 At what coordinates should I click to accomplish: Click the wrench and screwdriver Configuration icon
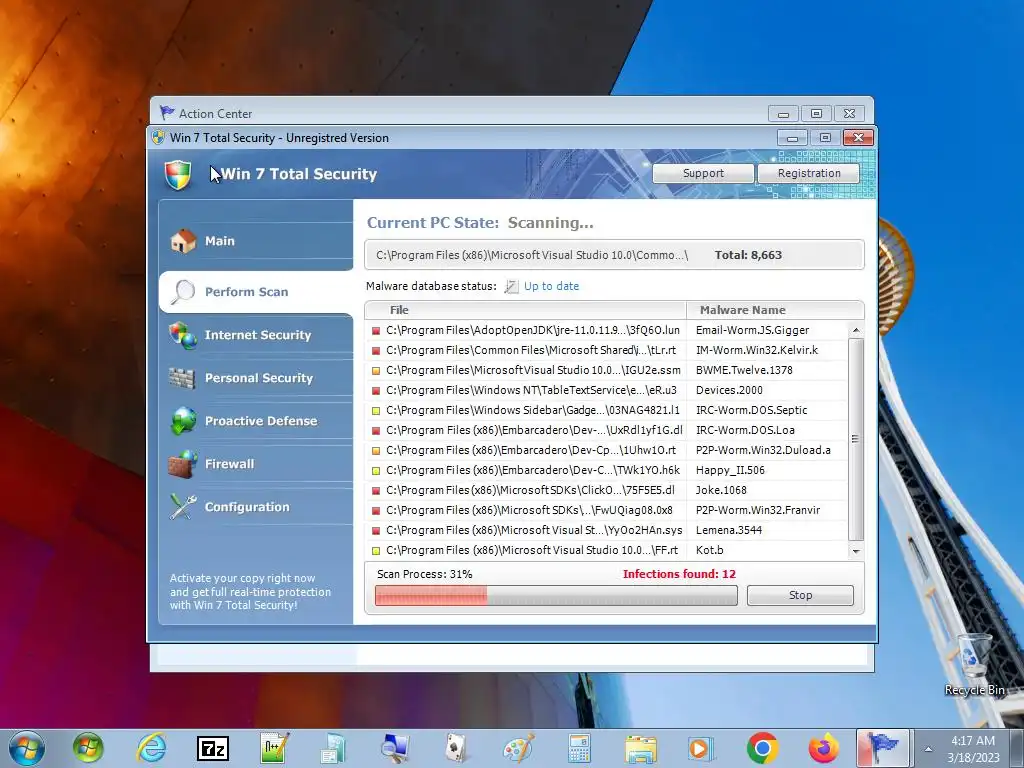pos(183,507)
